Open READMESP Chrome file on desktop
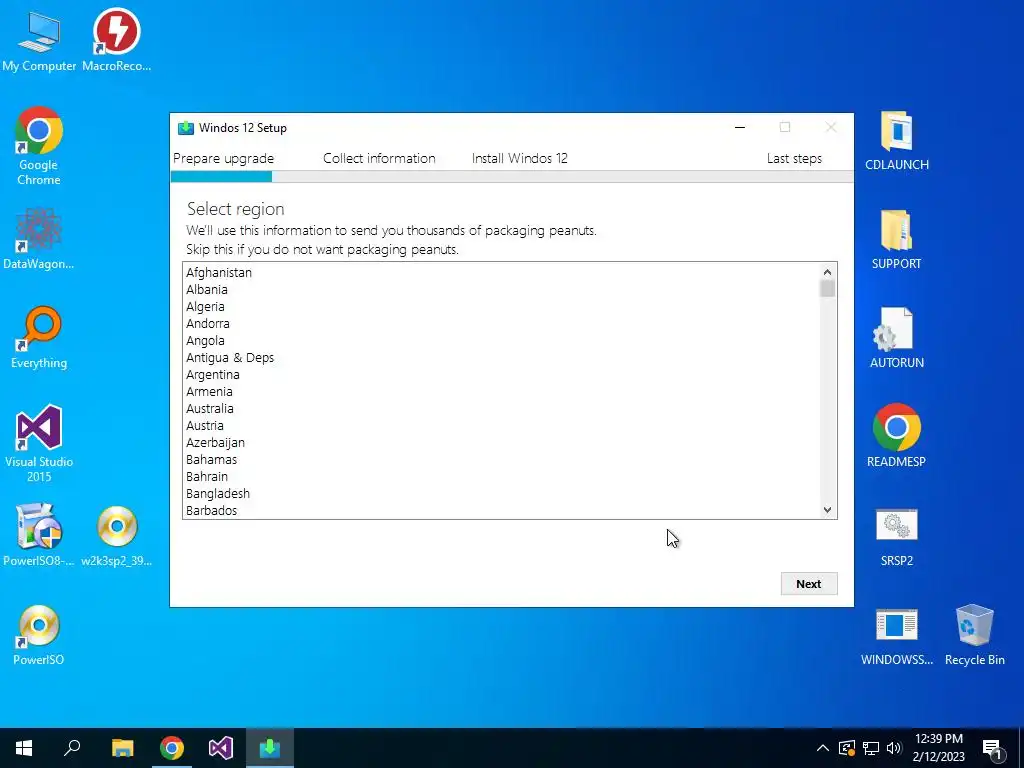Image resolution: width=1024 pixels, height=768 pixels. (897, 436)
